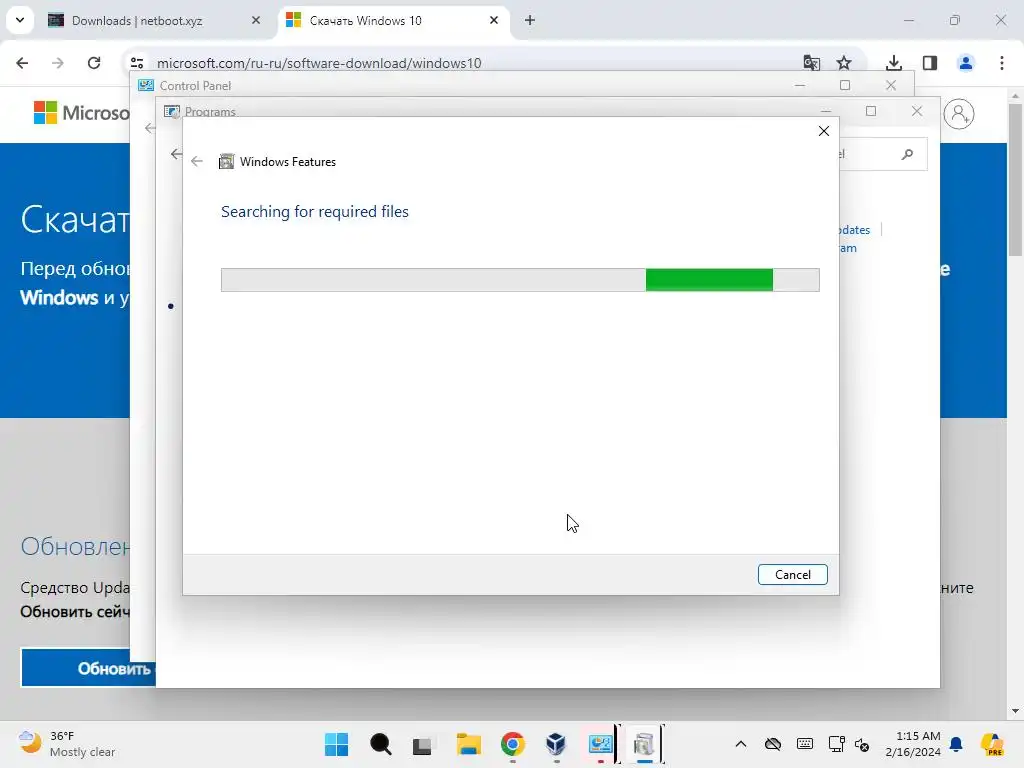Go back in the Programs window
Viewport: 1024px width, 768px height.
(x=176, y=154)
